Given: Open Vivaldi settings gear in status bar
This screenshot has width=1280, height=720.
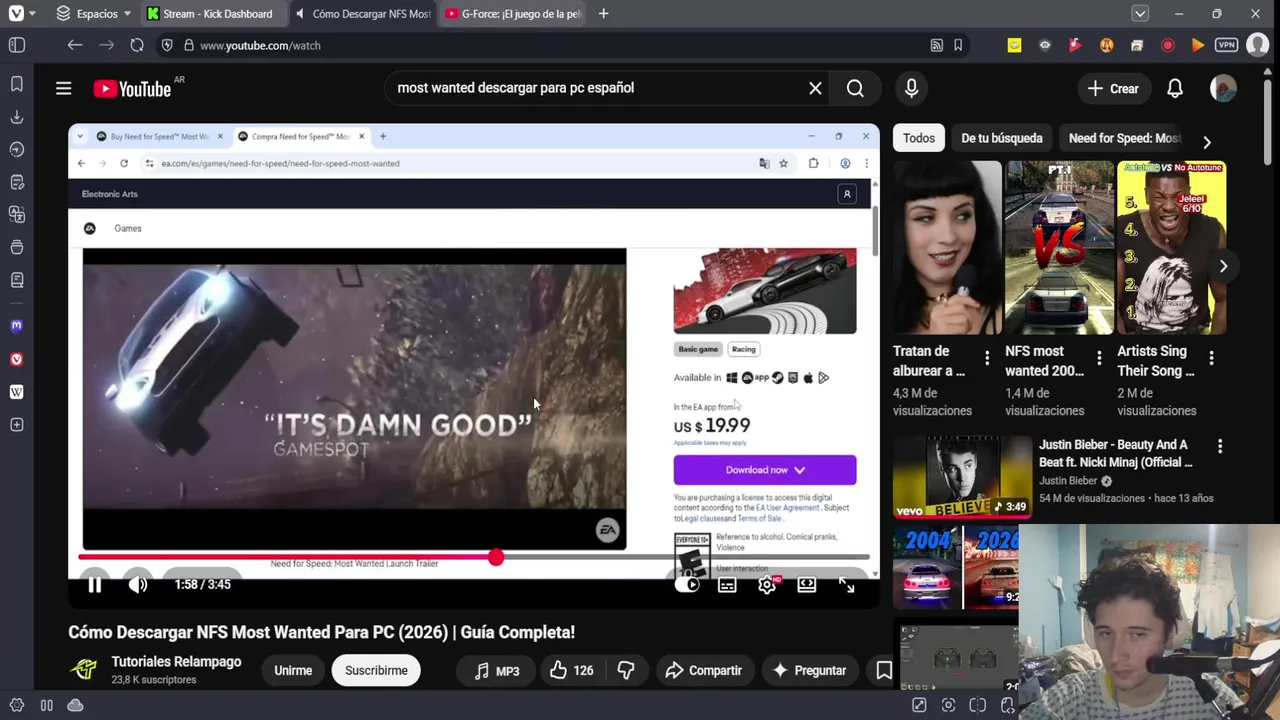Looking at the screenshot, I should (x=17, y=705).
